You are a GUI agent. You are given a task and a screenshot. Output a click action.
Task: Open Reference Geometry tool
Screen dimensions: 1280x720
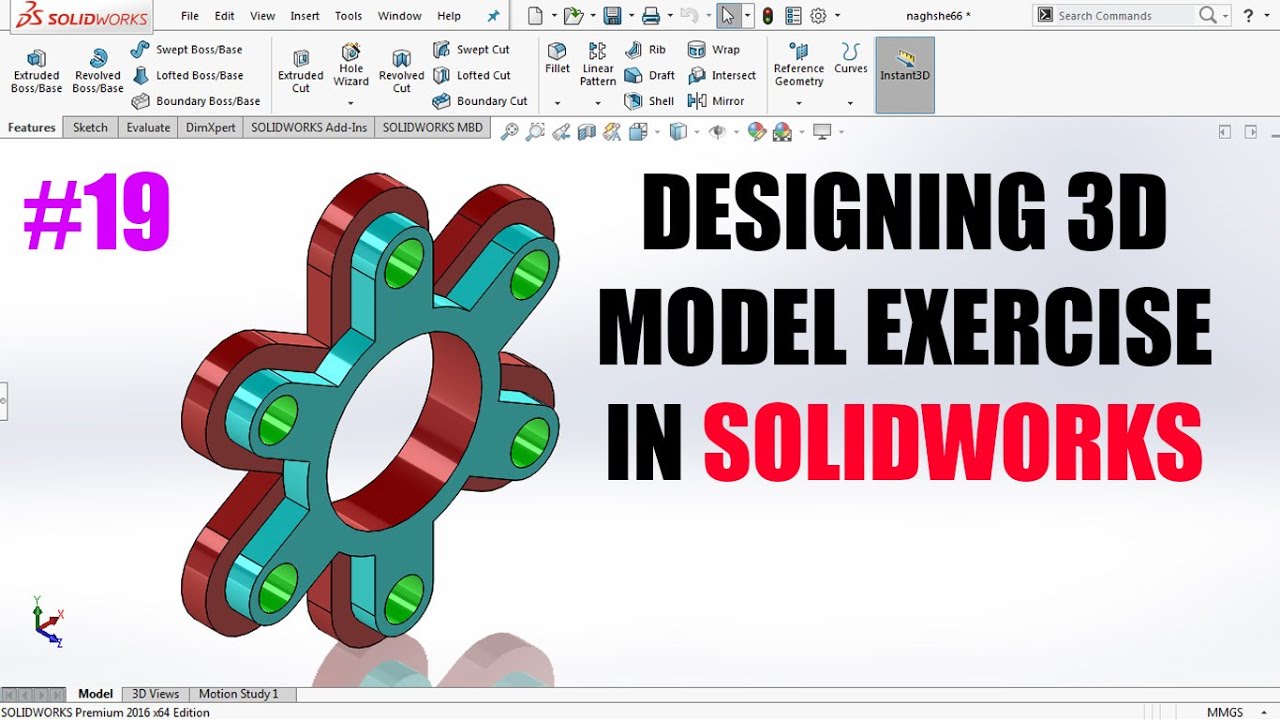(x=799, y=65)
